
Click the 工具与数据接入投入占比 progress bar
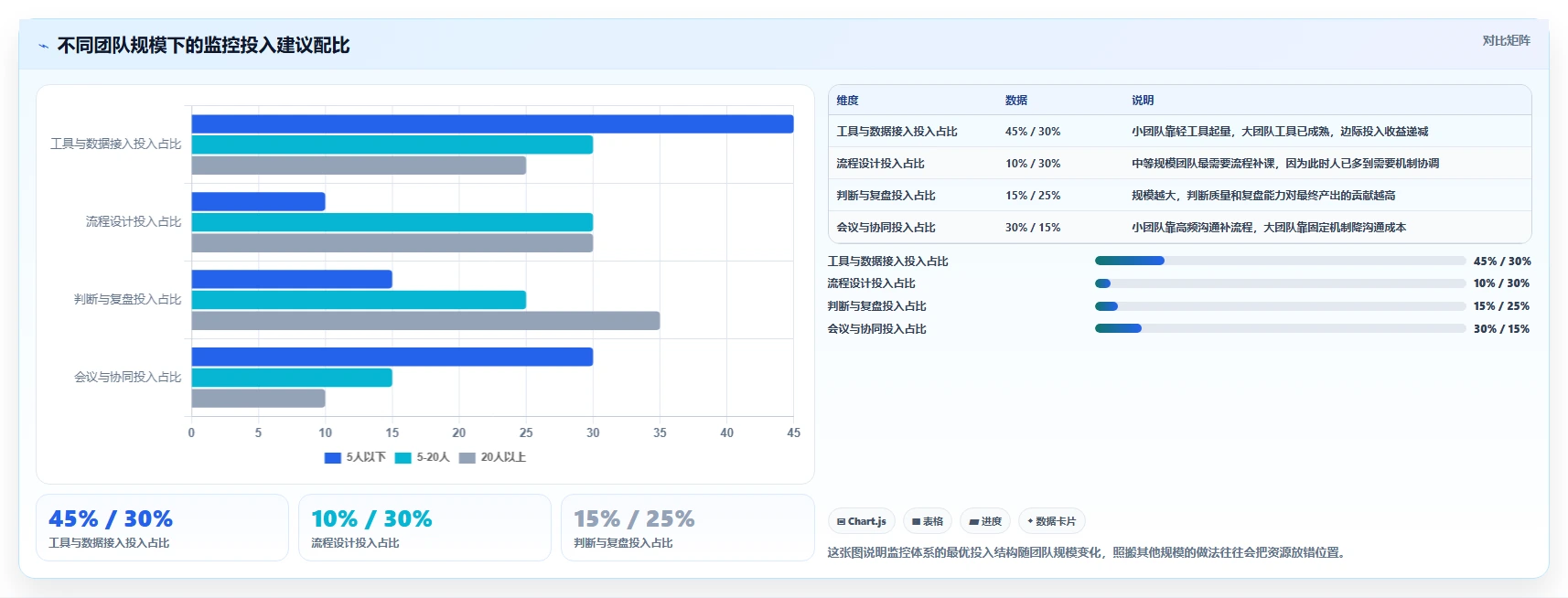pos(1280,261)
